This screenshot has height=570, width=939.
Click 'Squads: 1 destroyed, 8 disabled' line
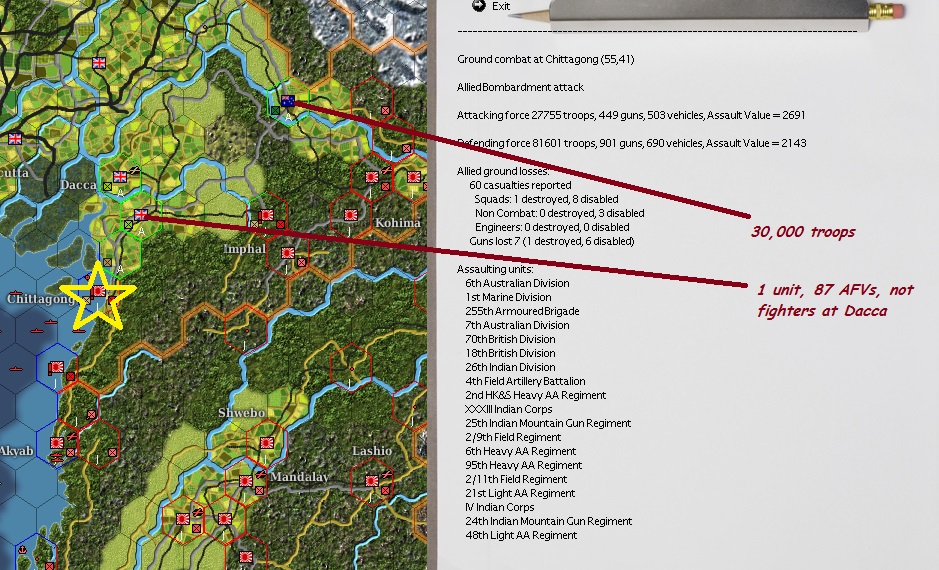[546, 199]
